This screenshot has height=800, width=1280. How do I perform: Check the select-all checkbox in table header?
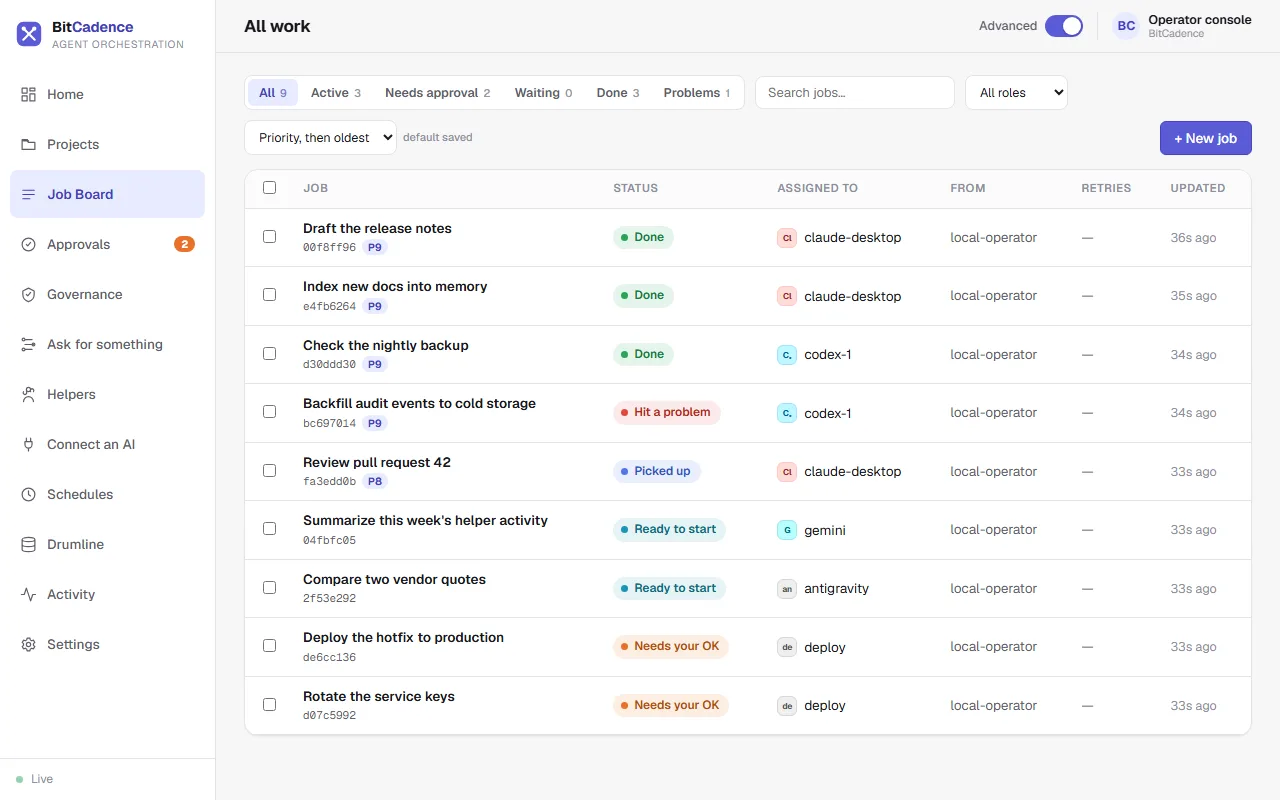click(269, 187)
